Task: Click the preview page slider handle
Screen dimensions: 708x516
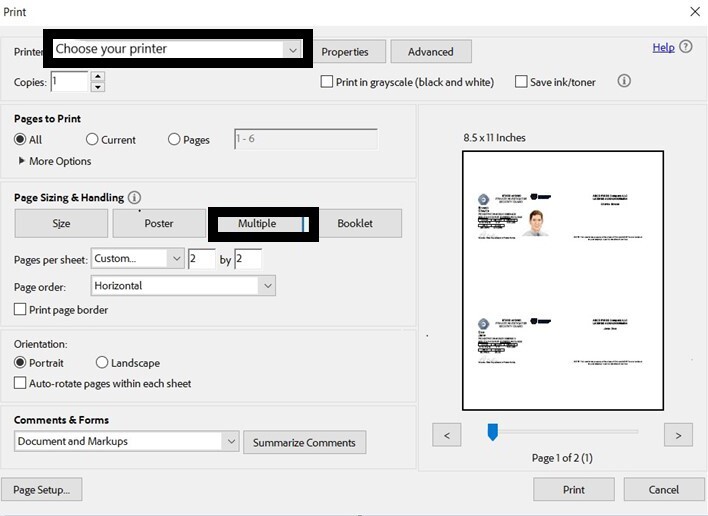Action: [x=493, y=432]
